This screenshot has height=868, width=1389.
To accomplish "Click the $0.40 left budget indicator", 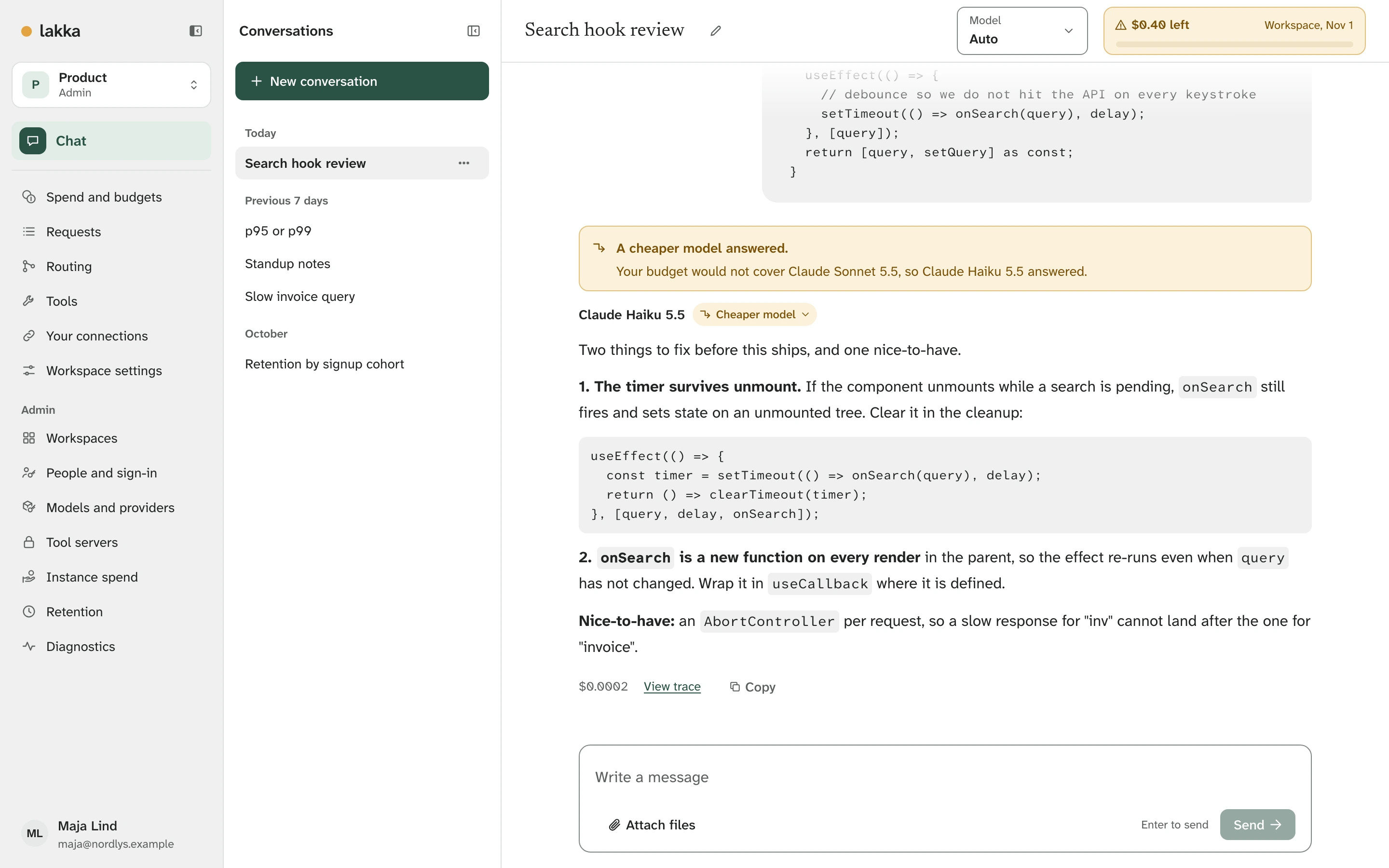I will coord(1234,31).
